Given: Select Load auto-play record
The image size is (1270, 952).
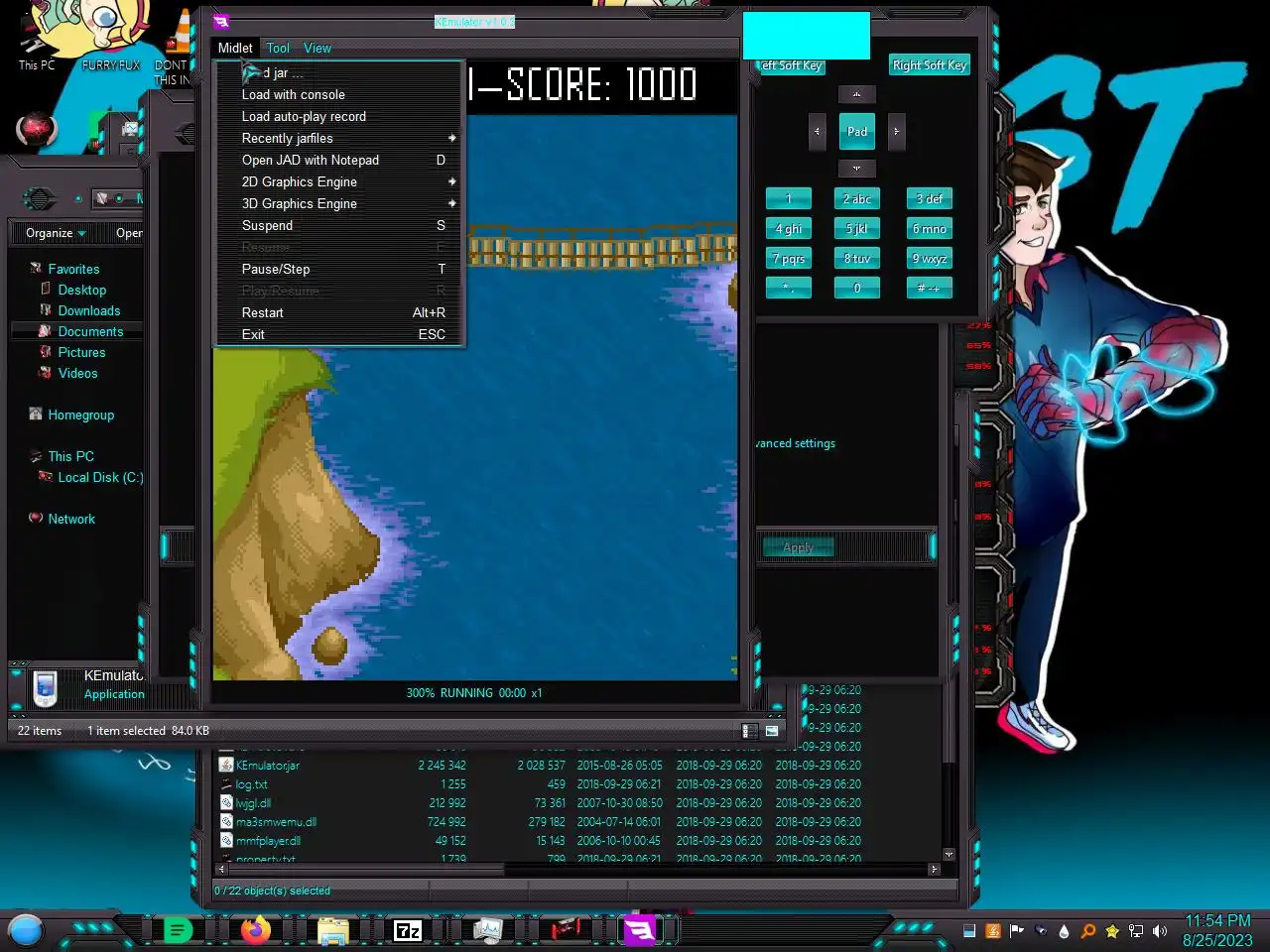Looking at the screenshot, I should tap(339, 116).
